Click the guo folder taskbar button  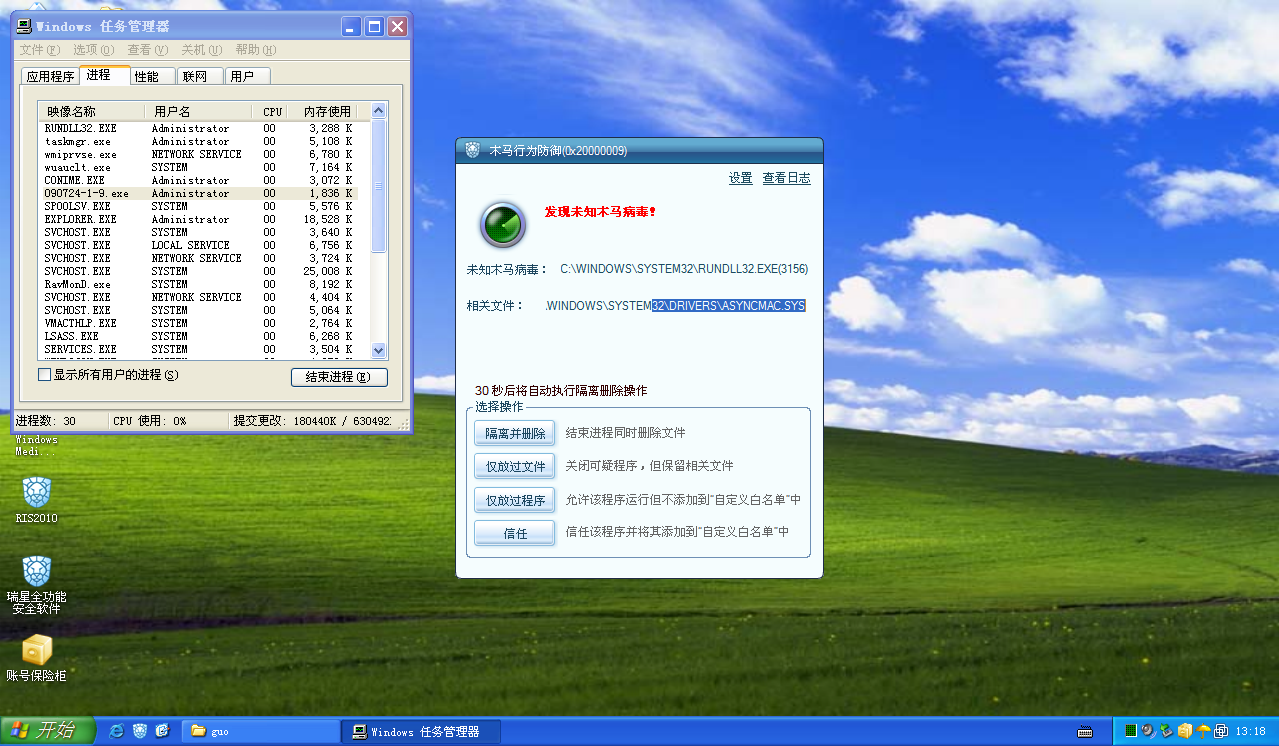(x=262, y=732)
